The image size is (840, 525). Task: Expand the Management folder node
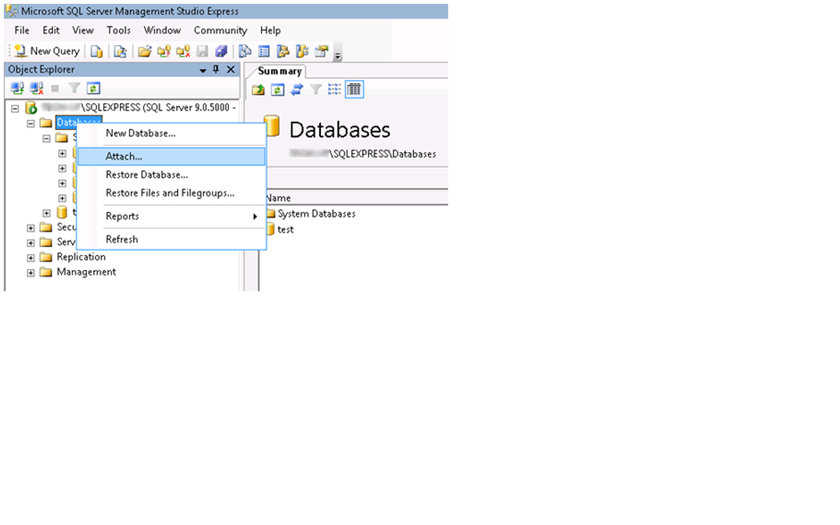pos(31,273)
